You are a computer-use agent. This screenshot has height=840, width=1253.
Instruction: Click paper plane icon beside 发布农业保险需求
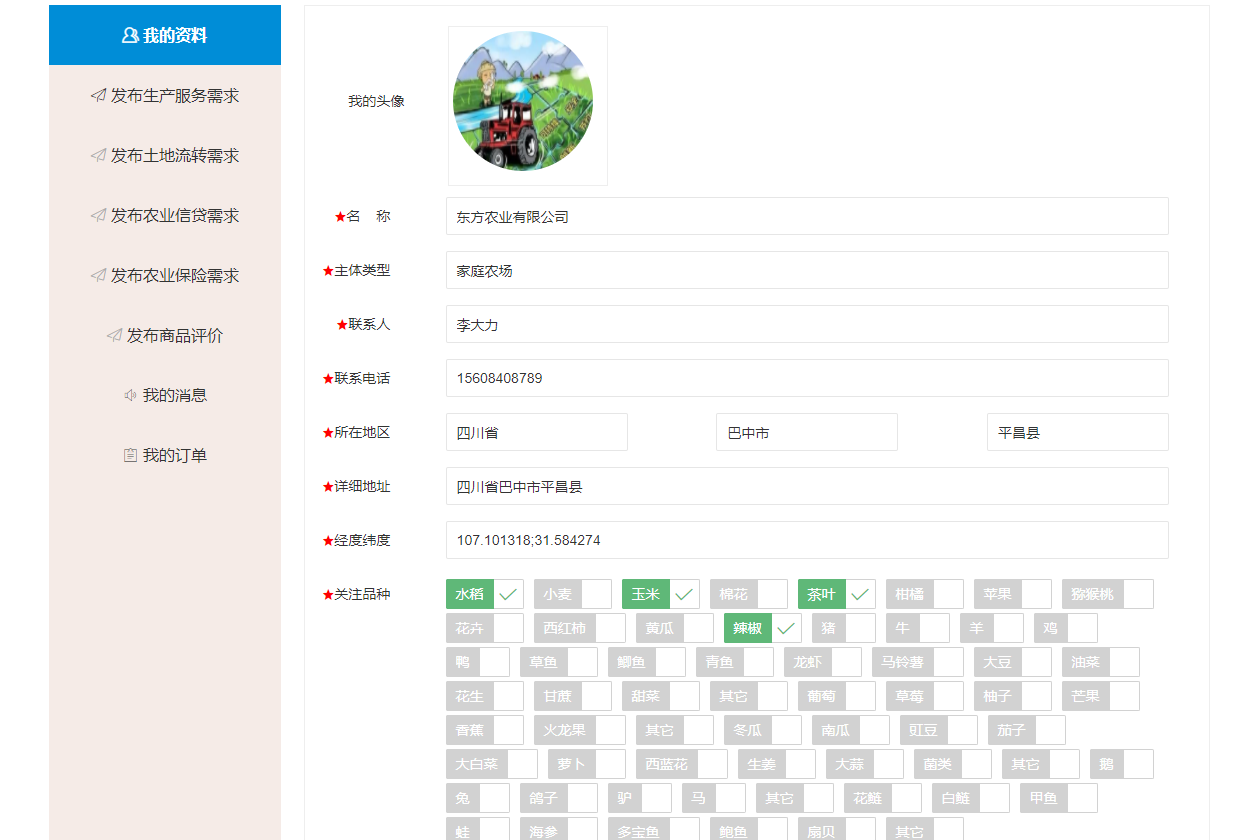[x=98, y=276]
